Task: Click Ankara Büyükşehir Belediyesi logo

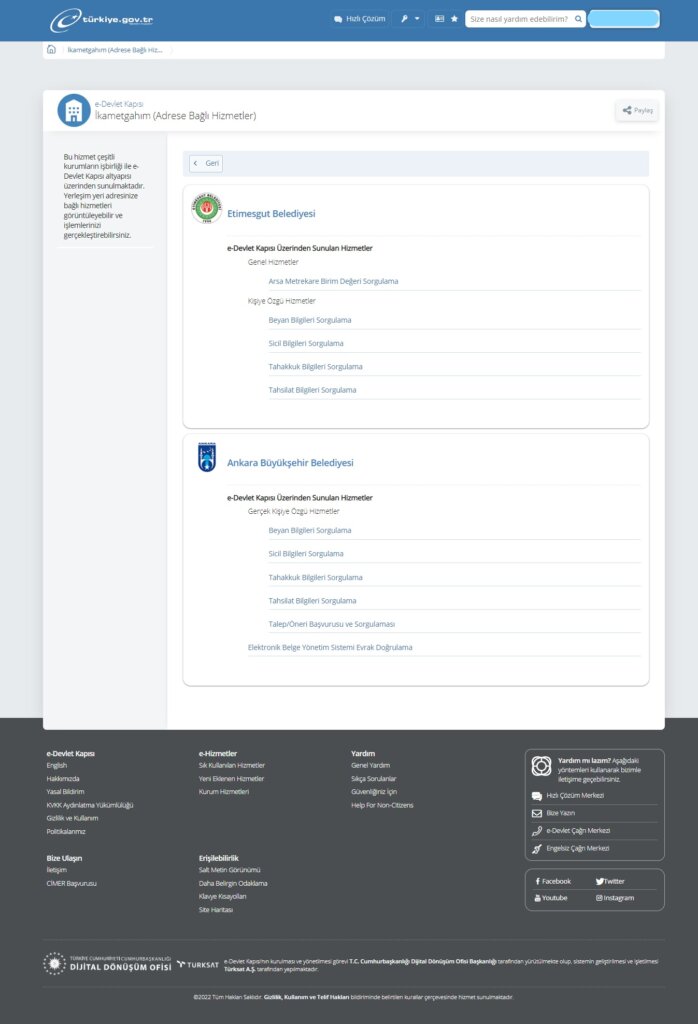Action: 206,457
